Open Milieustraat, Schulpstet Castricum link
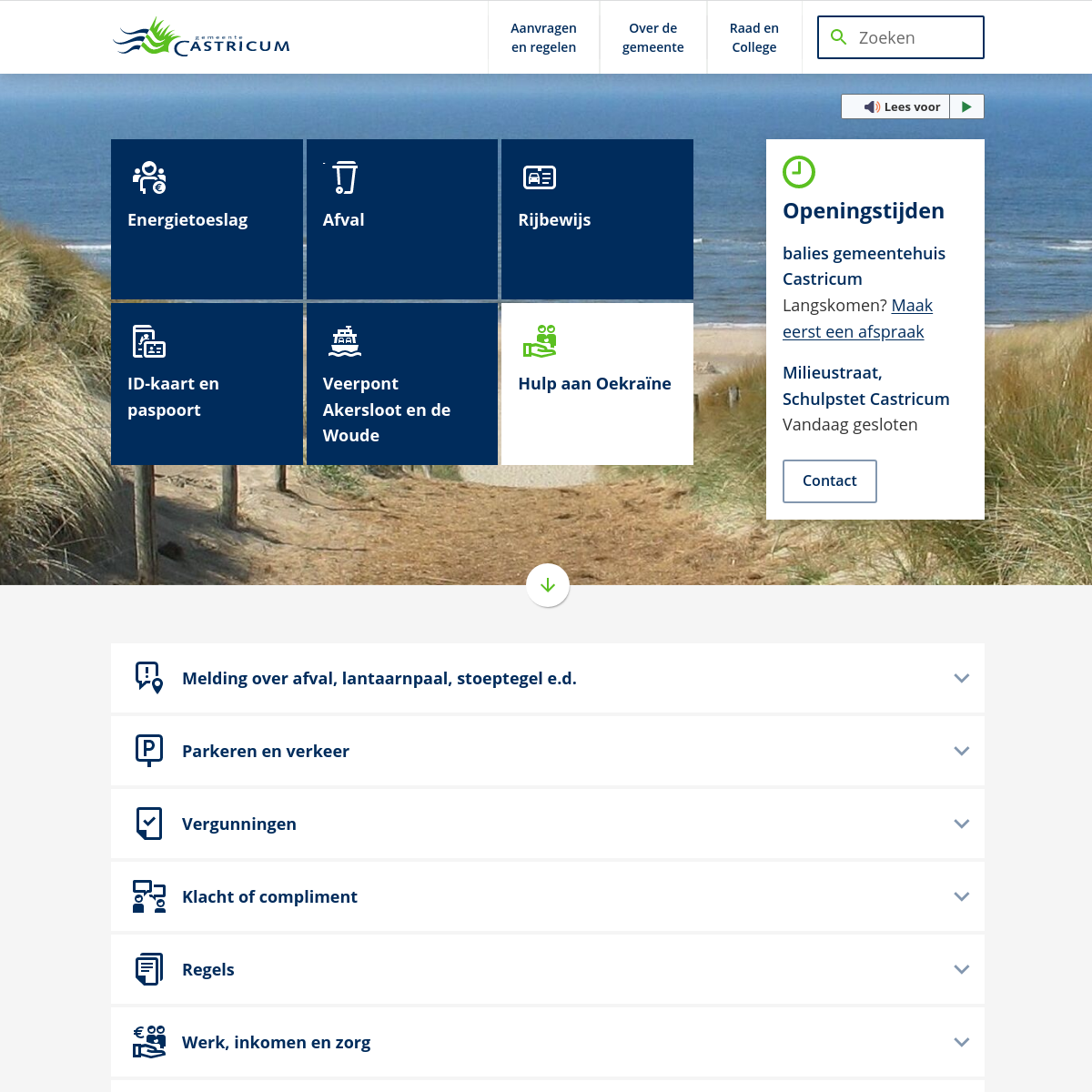The image size is (1092, 1092). coord(866,386)
